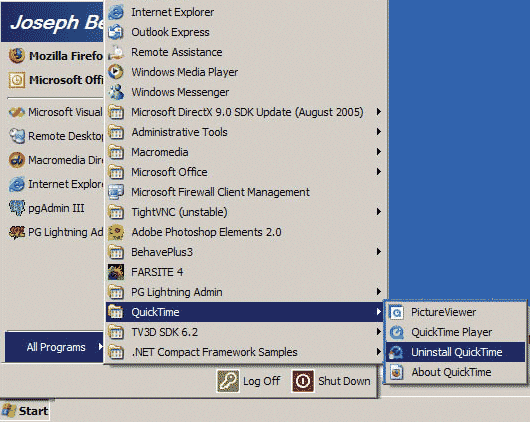Select the QuickTime folder entry

point(244,312)
